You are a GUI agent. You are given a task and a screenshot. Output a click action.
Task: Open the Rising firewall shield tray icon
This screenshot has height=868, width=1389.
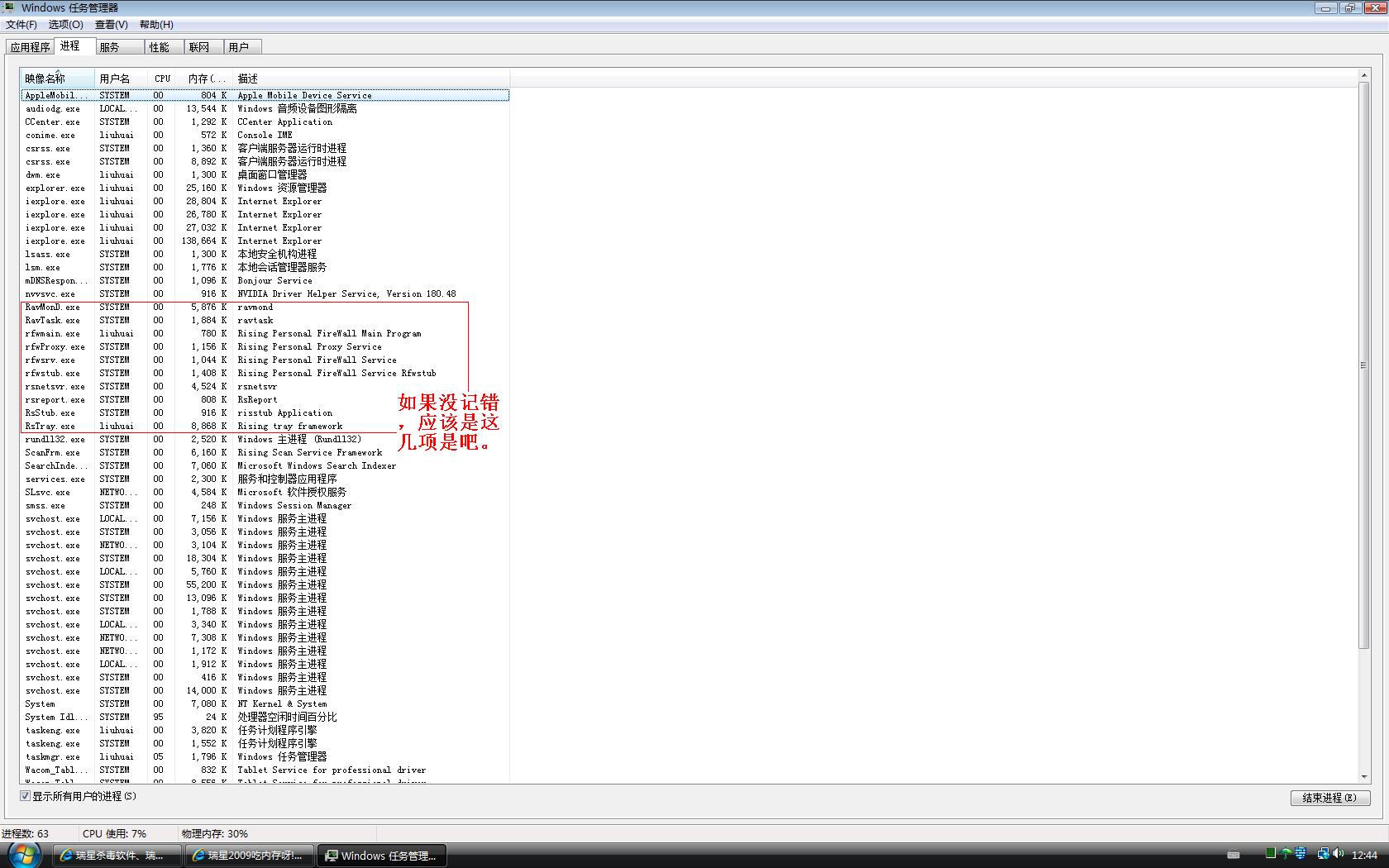coord(1301,854)
